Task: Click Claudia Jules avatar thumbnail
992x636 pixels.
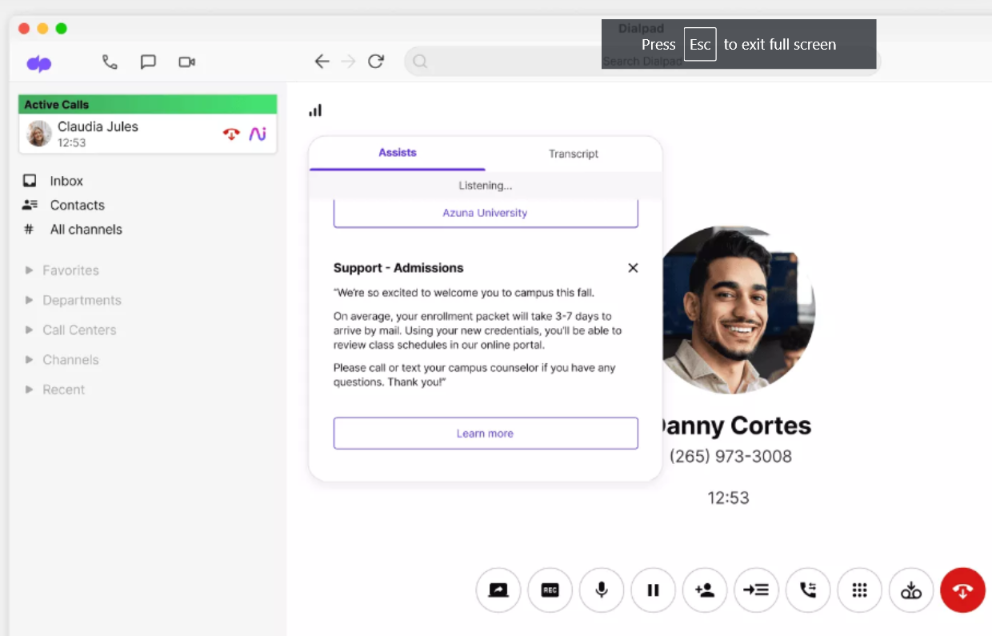Action: [x=39, y=134]
